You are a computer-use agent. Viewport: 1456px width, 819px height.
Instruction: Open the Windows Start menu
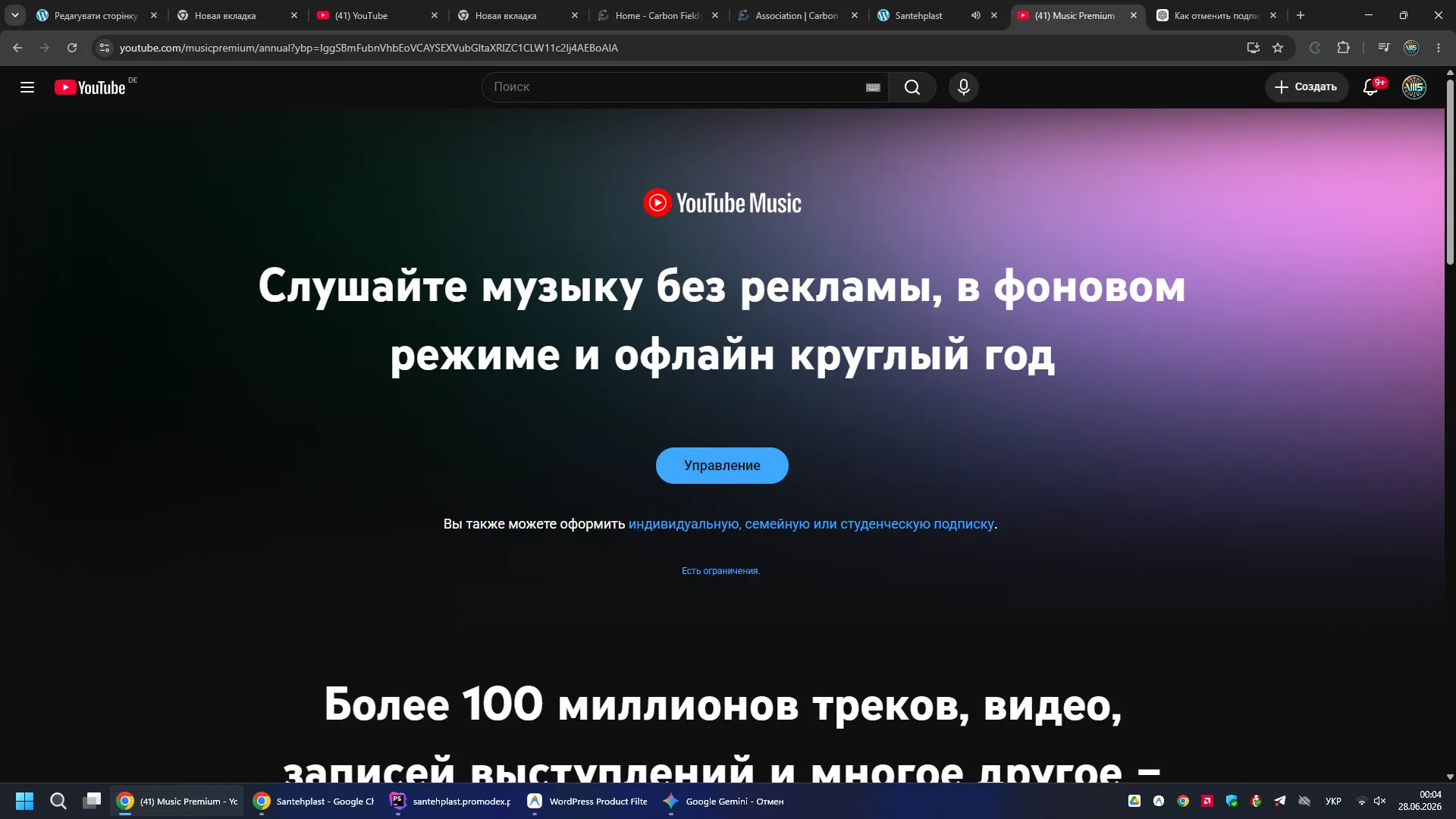pyautogui.click(x=24, y=801)
